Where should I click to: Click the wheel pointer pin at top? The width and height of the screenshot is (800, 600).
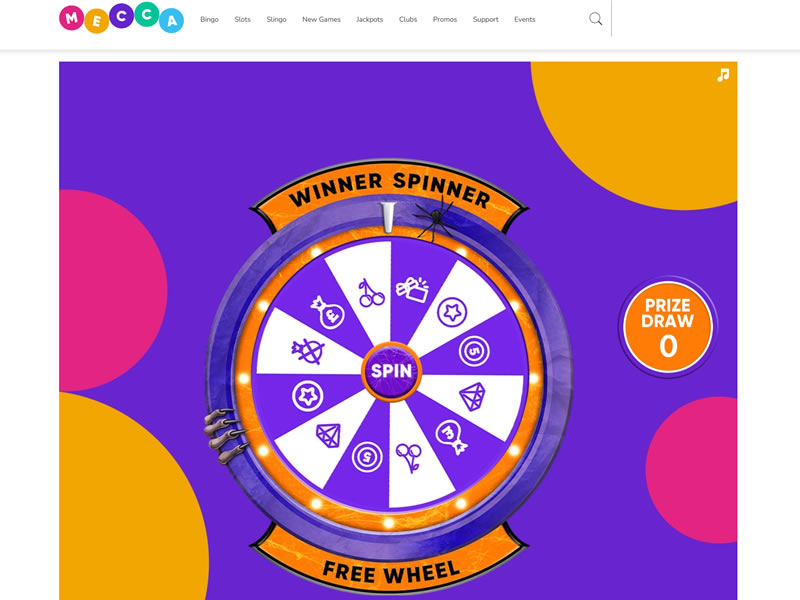coord(388,217)
